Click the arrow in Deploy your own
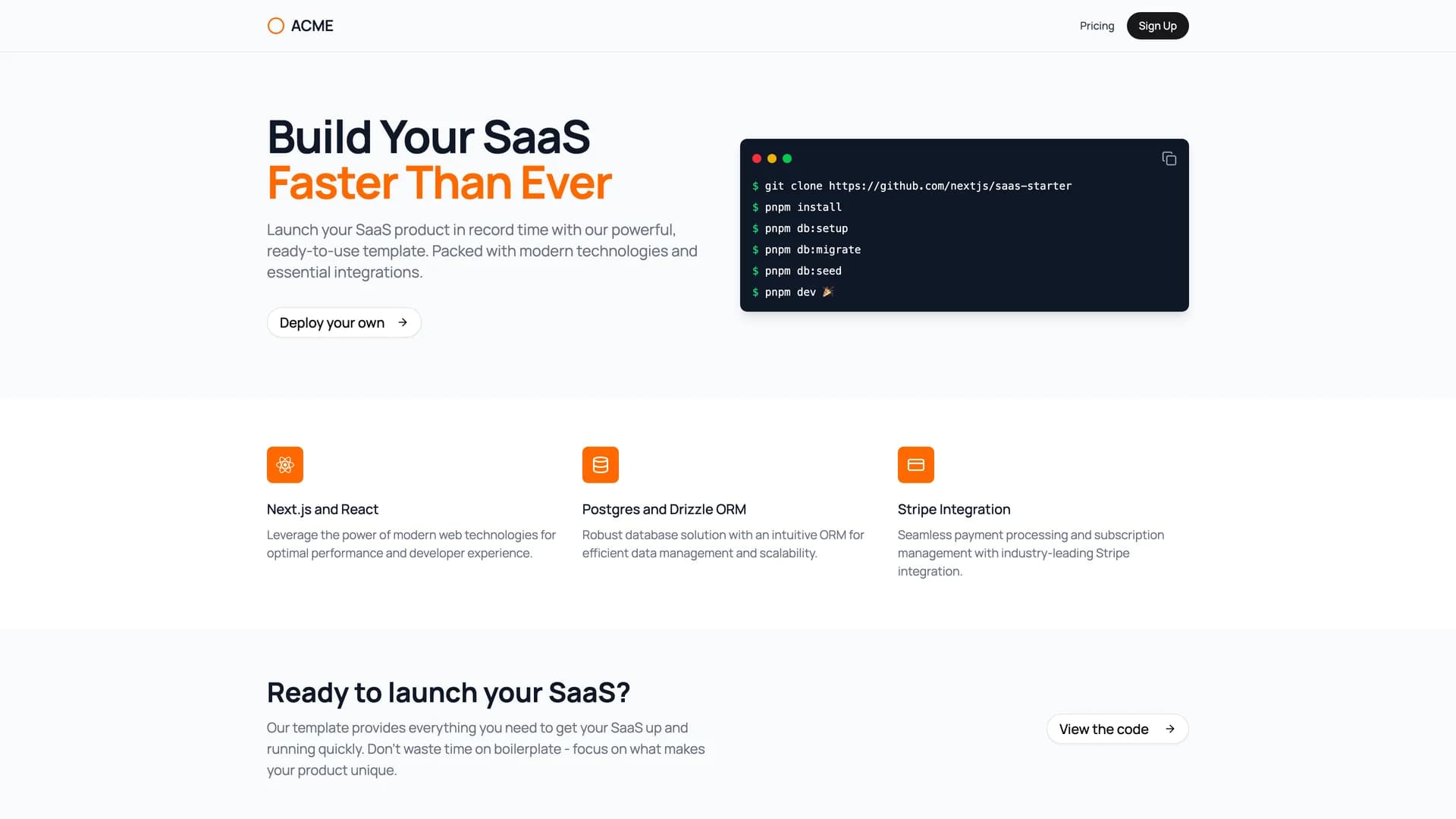Viewport: 1456px width, 819px height. point(403,322)
